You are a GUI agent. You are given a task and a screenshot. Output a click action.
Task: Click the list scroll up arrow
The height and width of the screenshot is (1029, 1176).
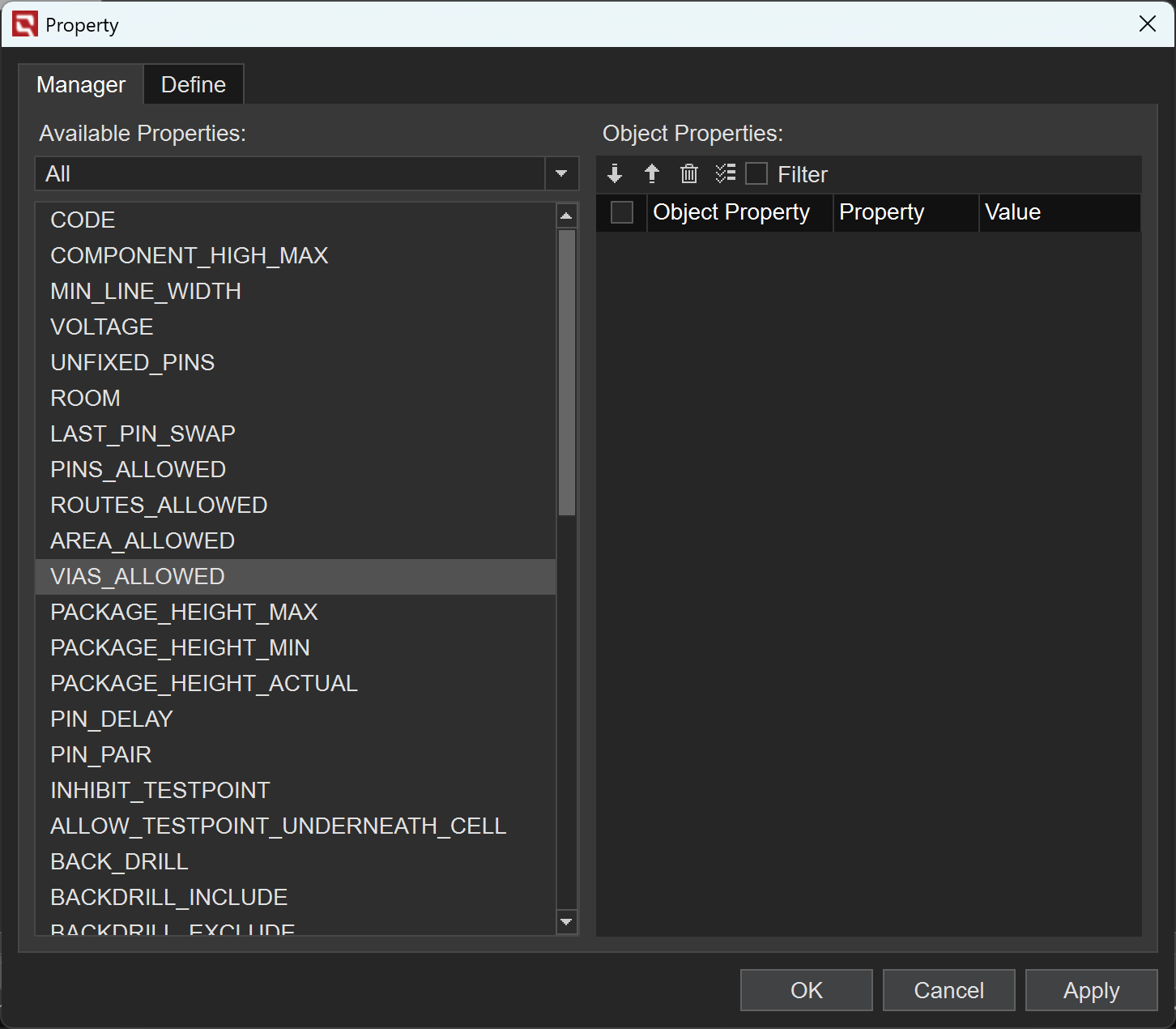567,216
